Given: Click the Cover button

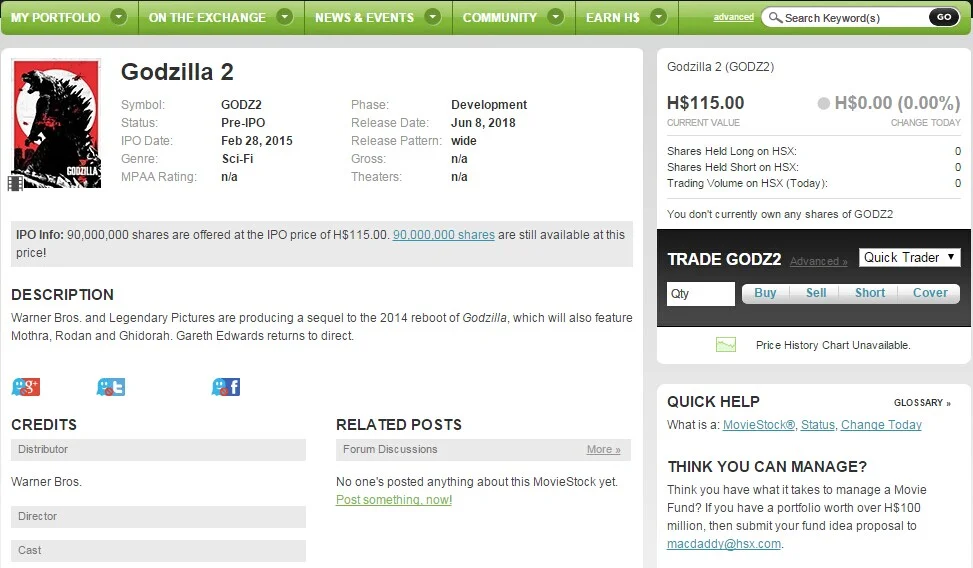Looking at the screenshot, I should (930, 293).
